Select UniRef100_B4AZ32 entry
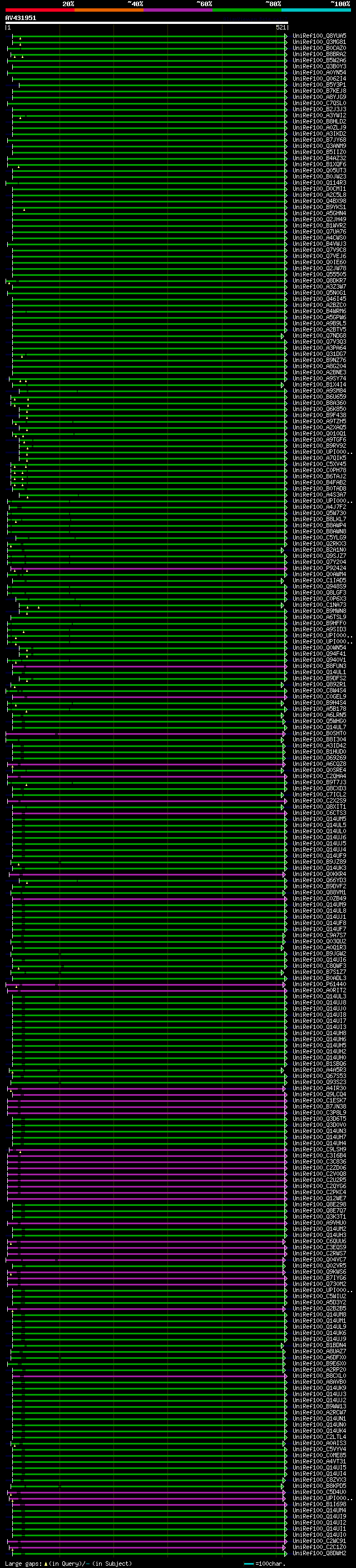356x1568 pixels. click(319, 159)
